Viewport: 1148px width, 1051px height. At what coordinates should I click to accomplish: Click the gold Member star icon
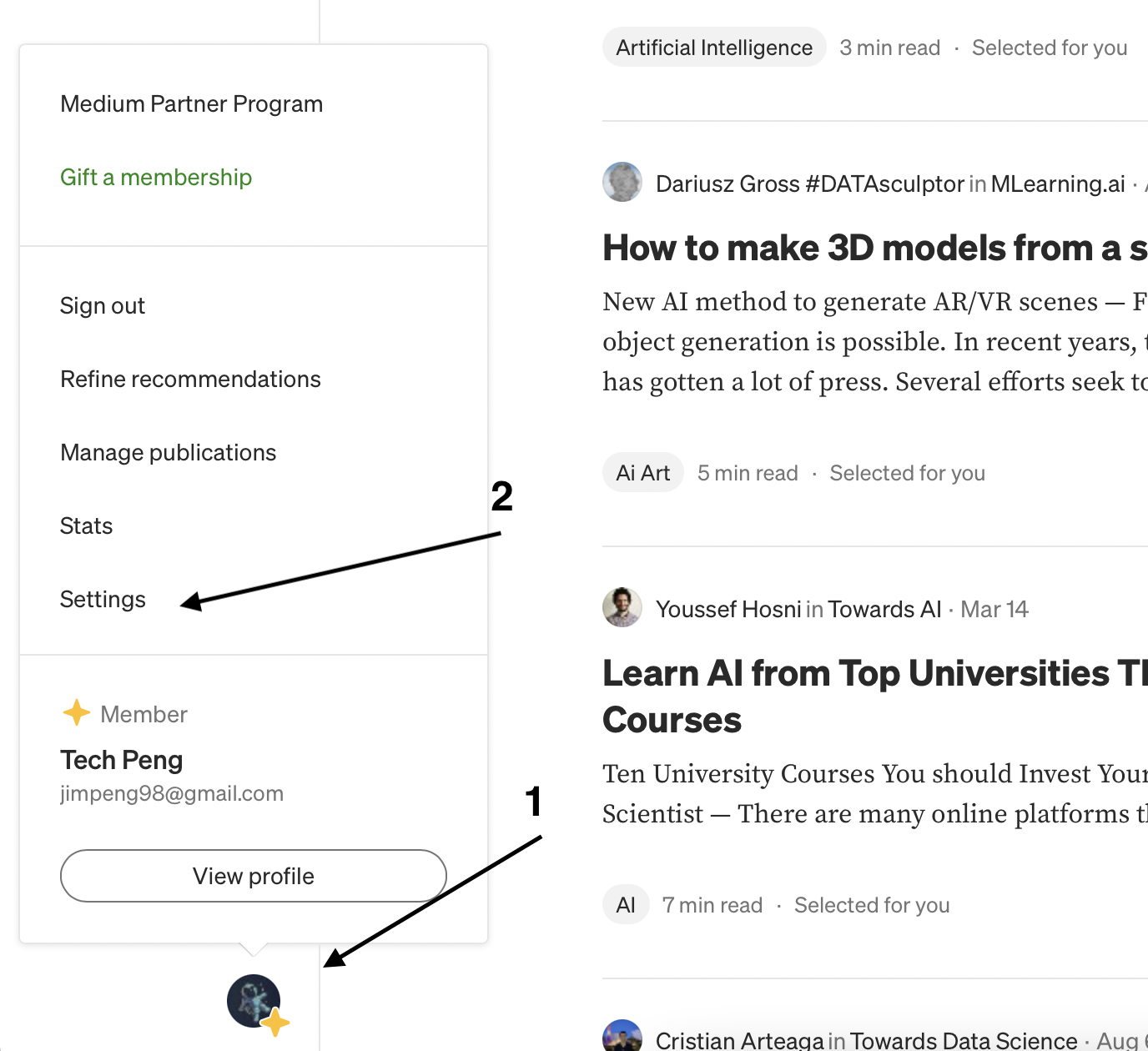[x=77, y=712]
